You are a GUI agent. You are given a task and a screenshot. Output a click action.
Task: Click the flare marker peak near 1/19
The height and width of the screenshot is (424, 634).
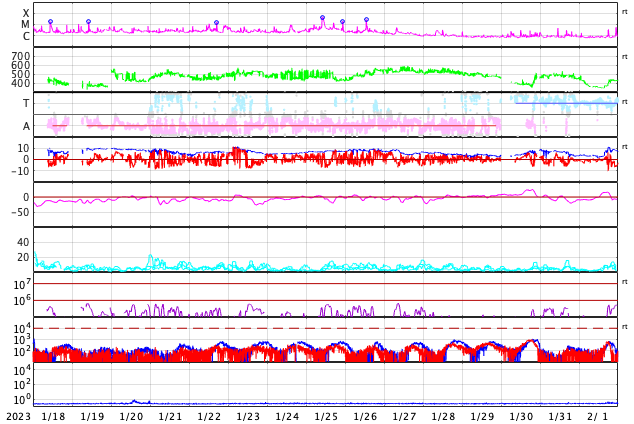(89, 21)
